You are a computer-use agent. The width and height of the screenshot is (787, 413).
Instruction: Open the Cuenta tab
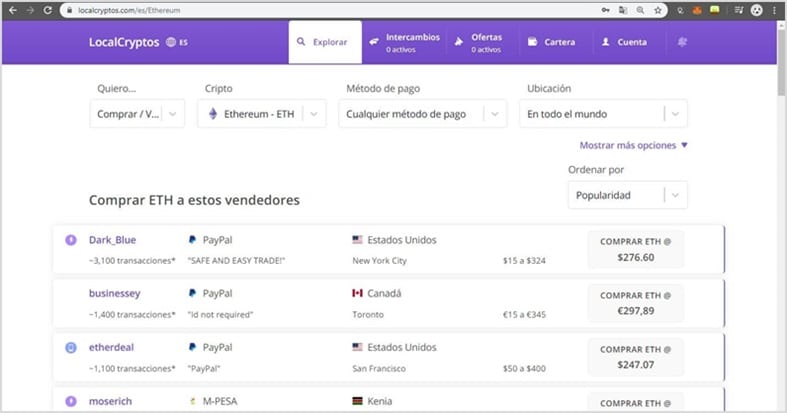pos(624,42)
